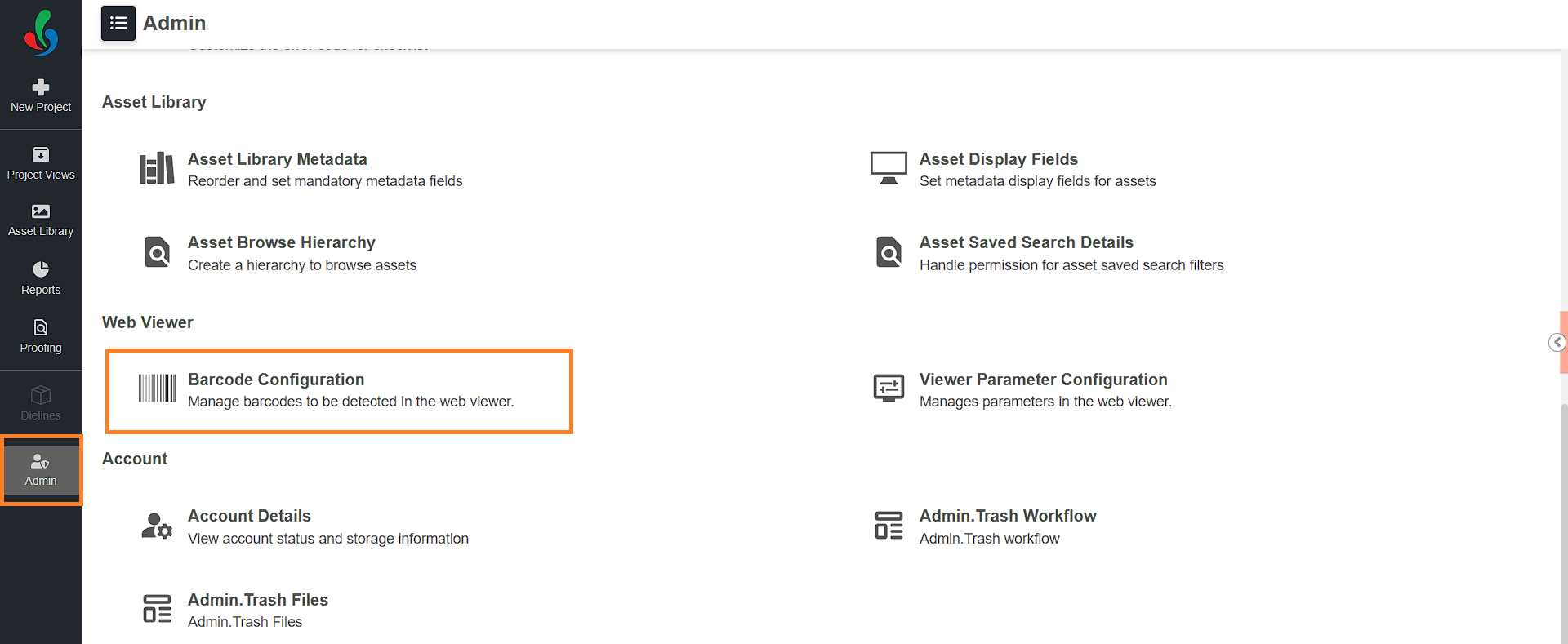Open Asset Library in the sidebar
Viewport: 1568px width, 644px height.
click(41, 220)
